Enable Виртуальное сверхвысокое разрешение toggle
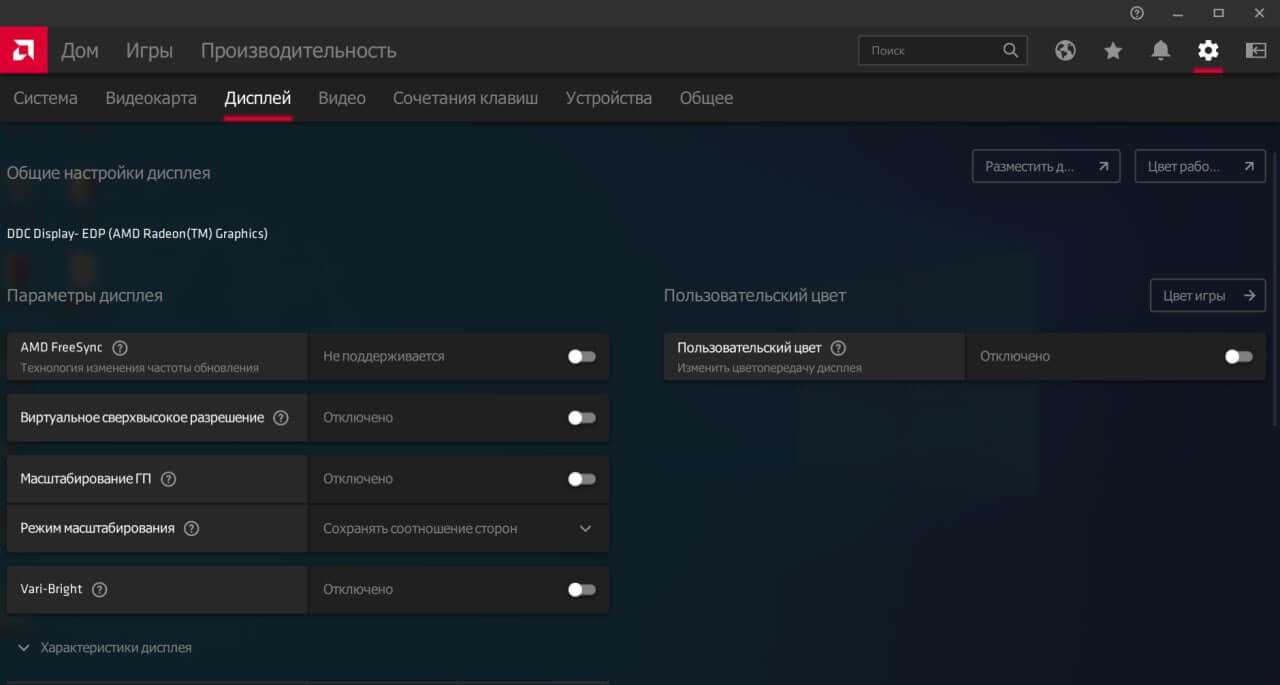 pos(581,418)
